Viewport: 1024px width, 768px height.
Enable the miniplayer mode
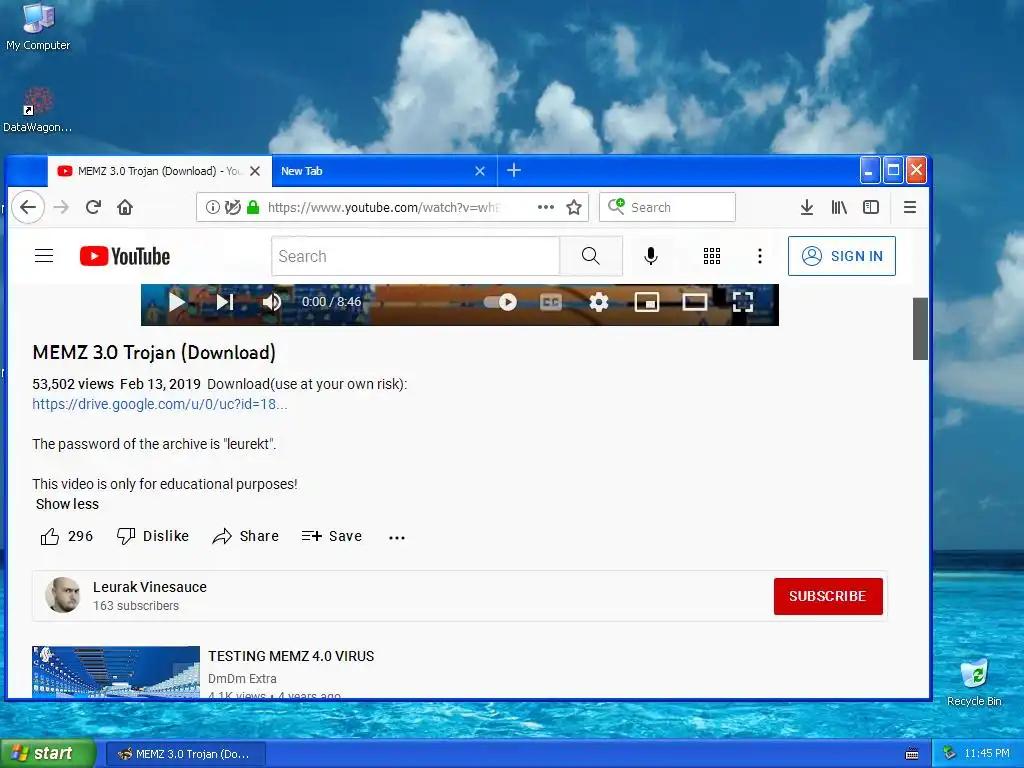click(x=647, y=302)
